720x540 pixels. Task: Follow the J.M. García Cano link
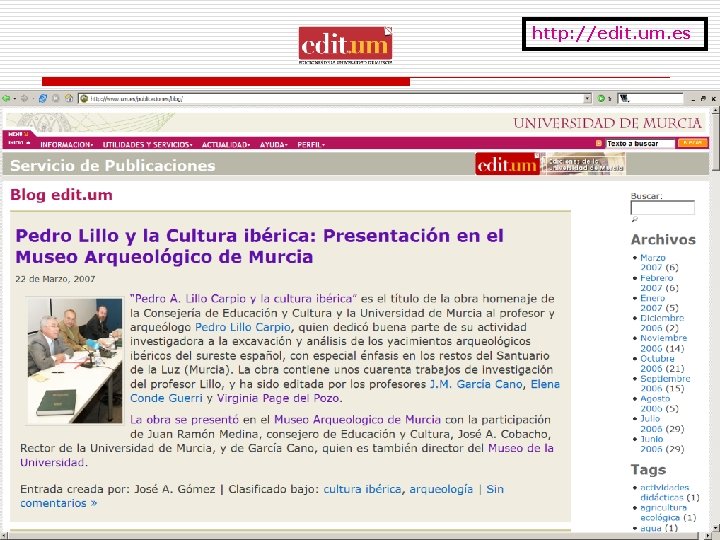476,384
